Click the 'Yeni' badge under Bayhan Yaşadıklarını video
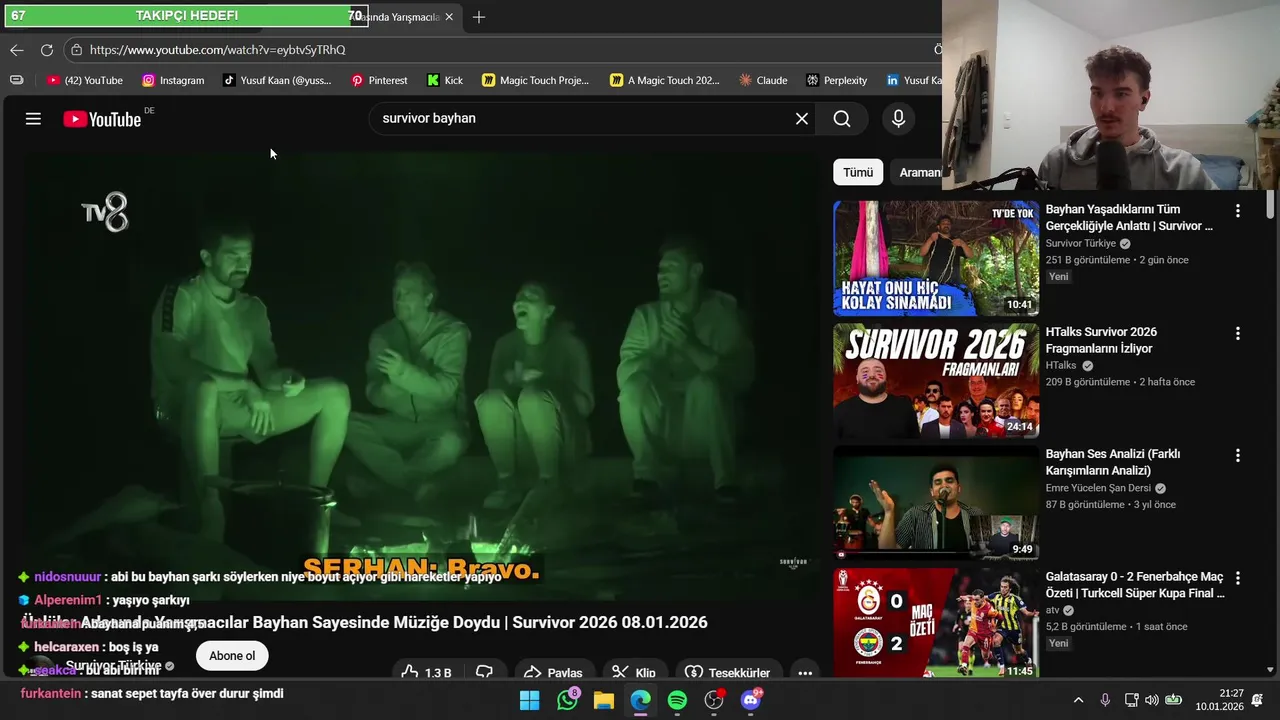 pyautogui.click(x=1059, y=277)
